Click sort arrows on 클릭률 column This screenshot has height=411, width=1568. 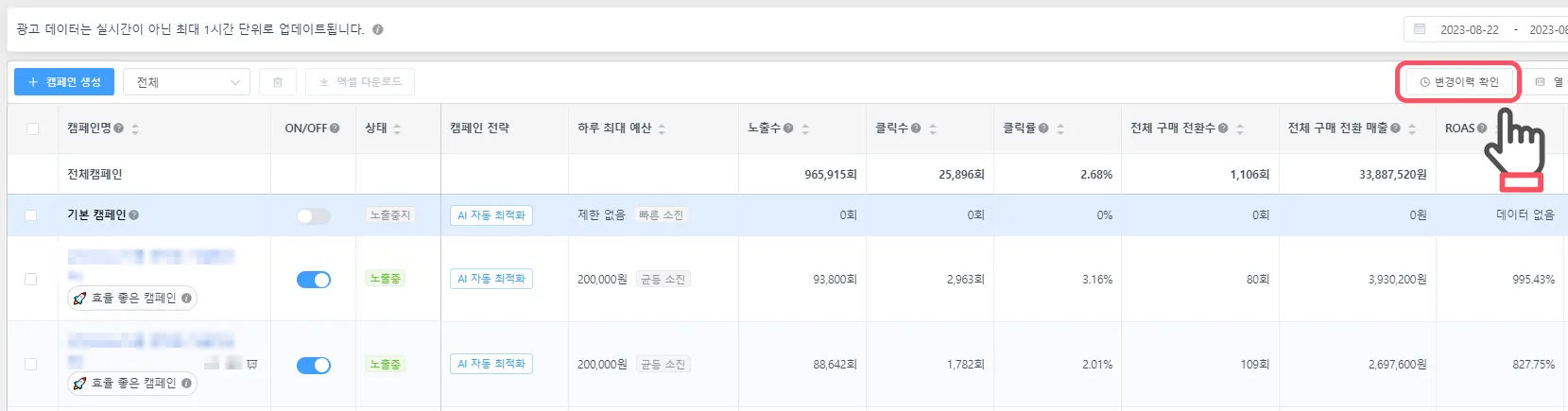coord(1060,128)
